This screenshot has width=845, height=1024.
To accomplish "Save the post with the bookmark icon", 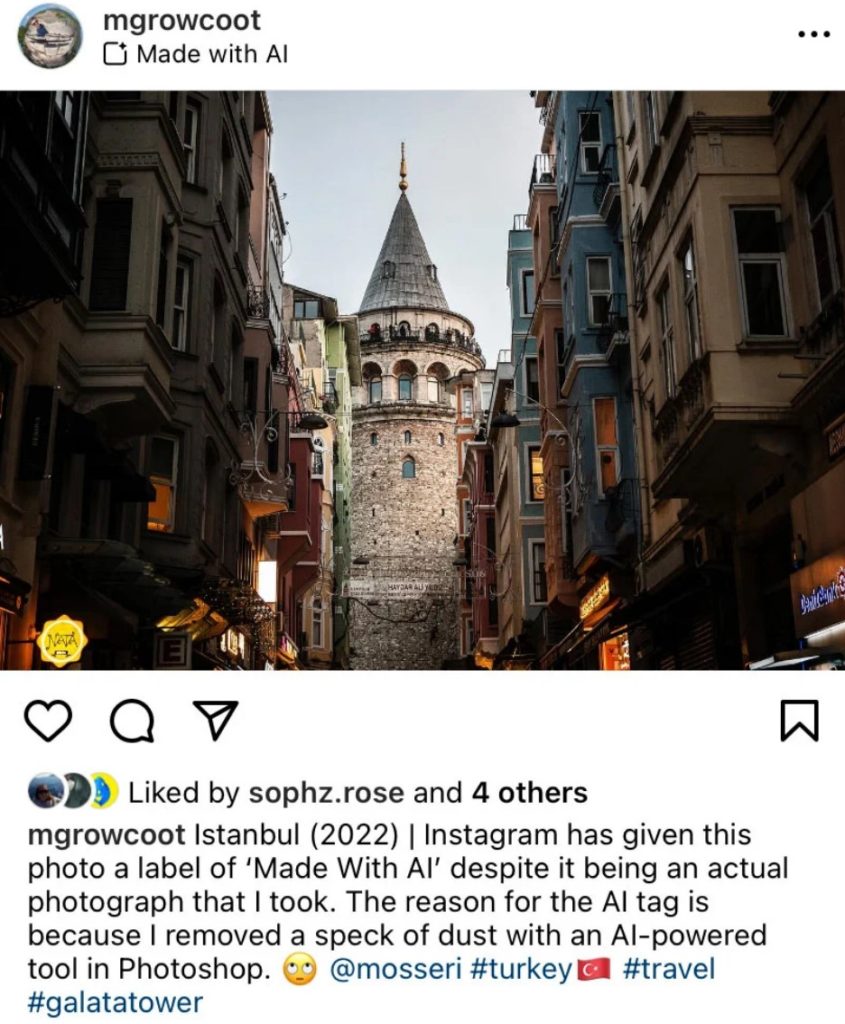I will (x=799, y=720).
